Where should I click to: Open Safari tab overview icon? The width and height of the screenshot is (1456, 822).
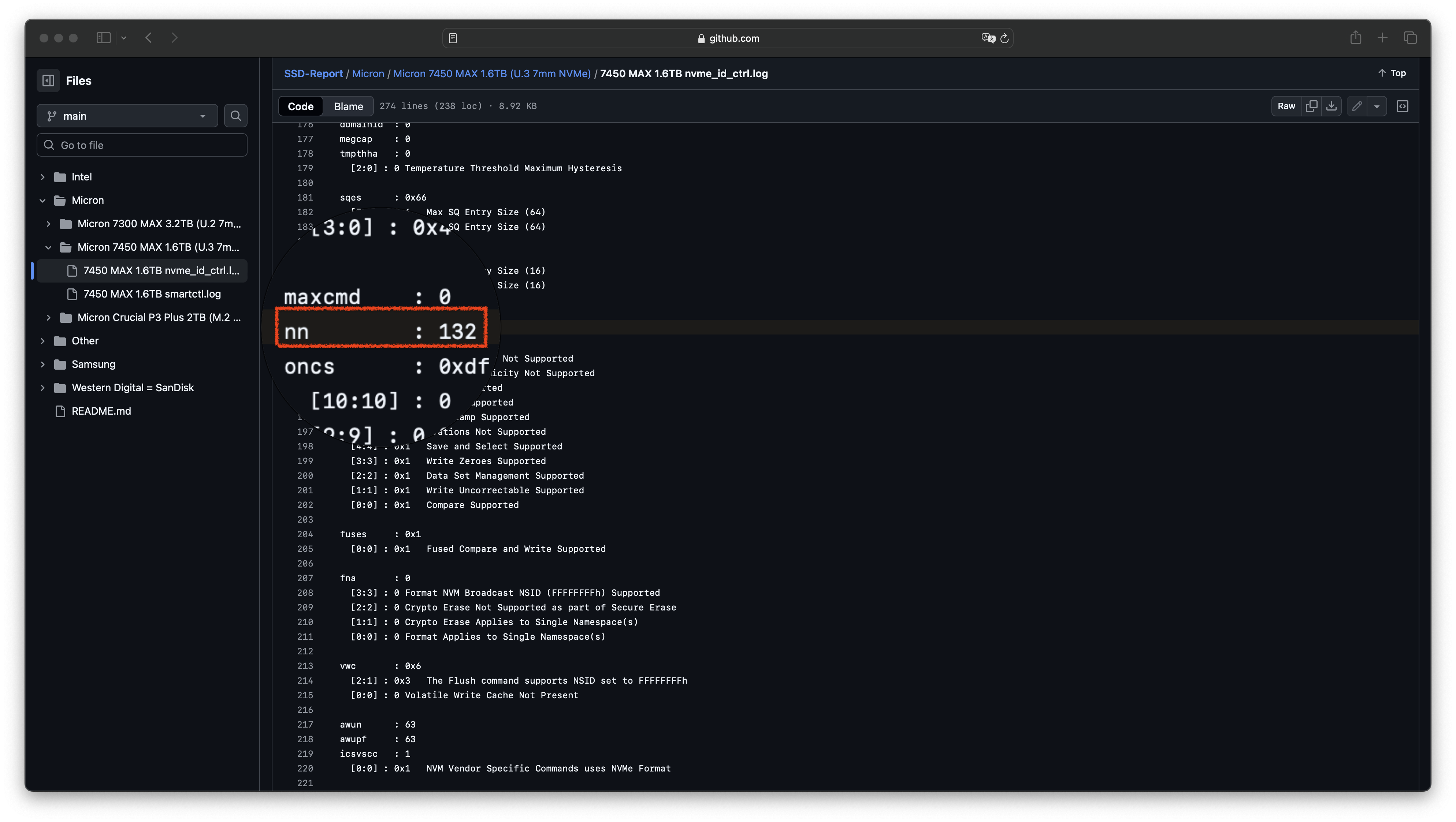click(1409, 38)
